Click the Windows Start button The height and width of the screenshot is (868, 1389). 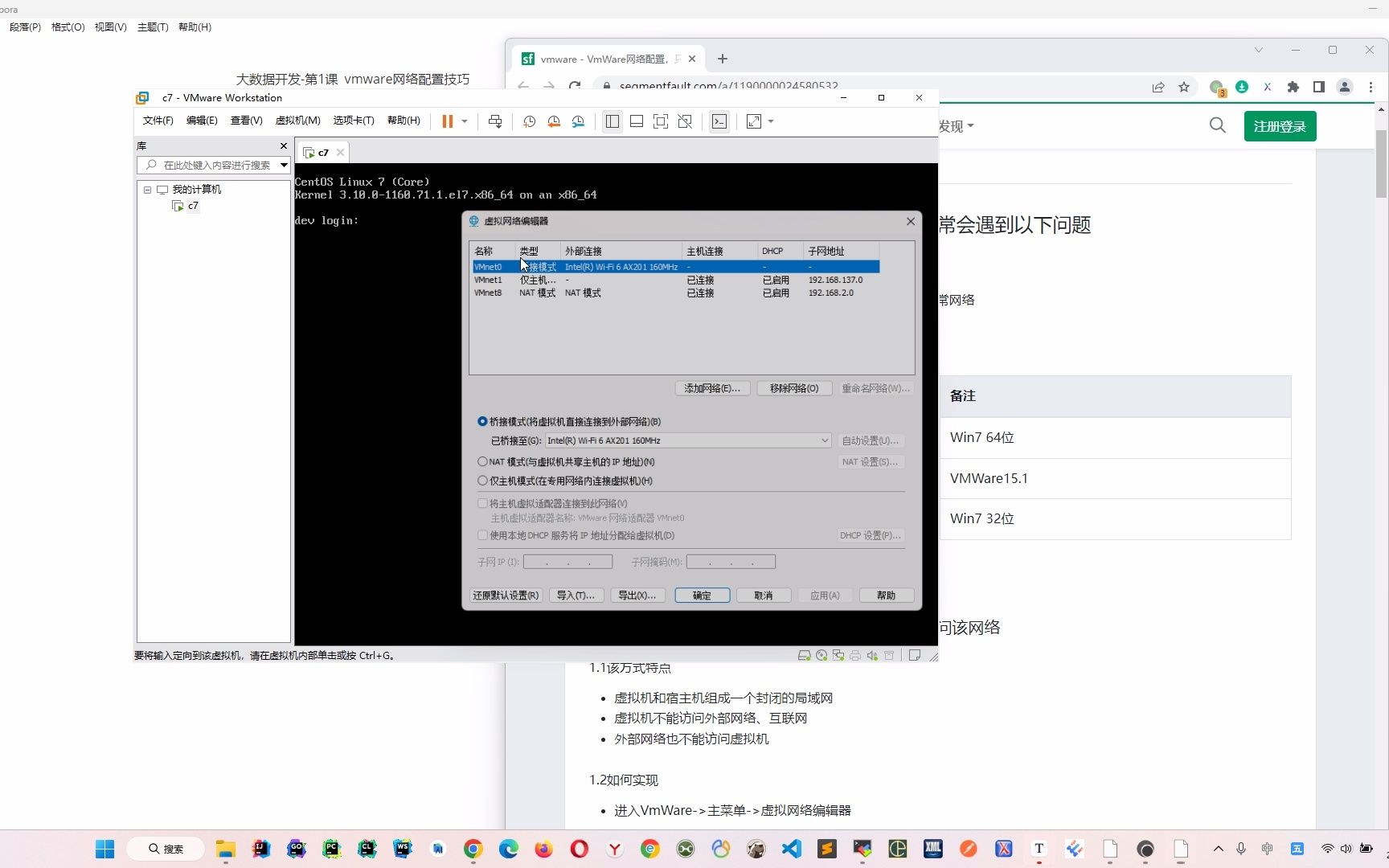click(x=105, y=849)
